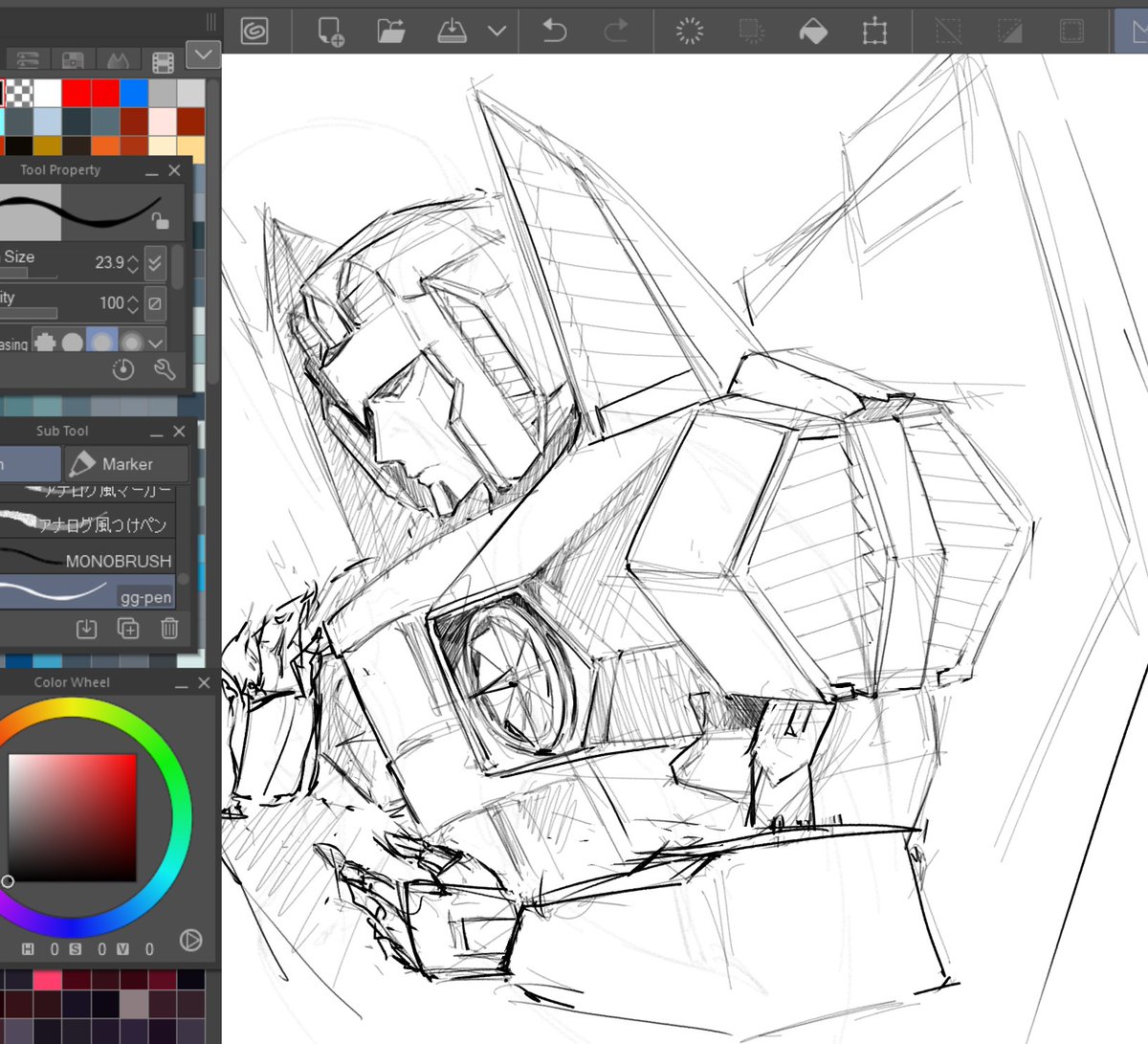Step the opacity 100 value

click(133, 304)
